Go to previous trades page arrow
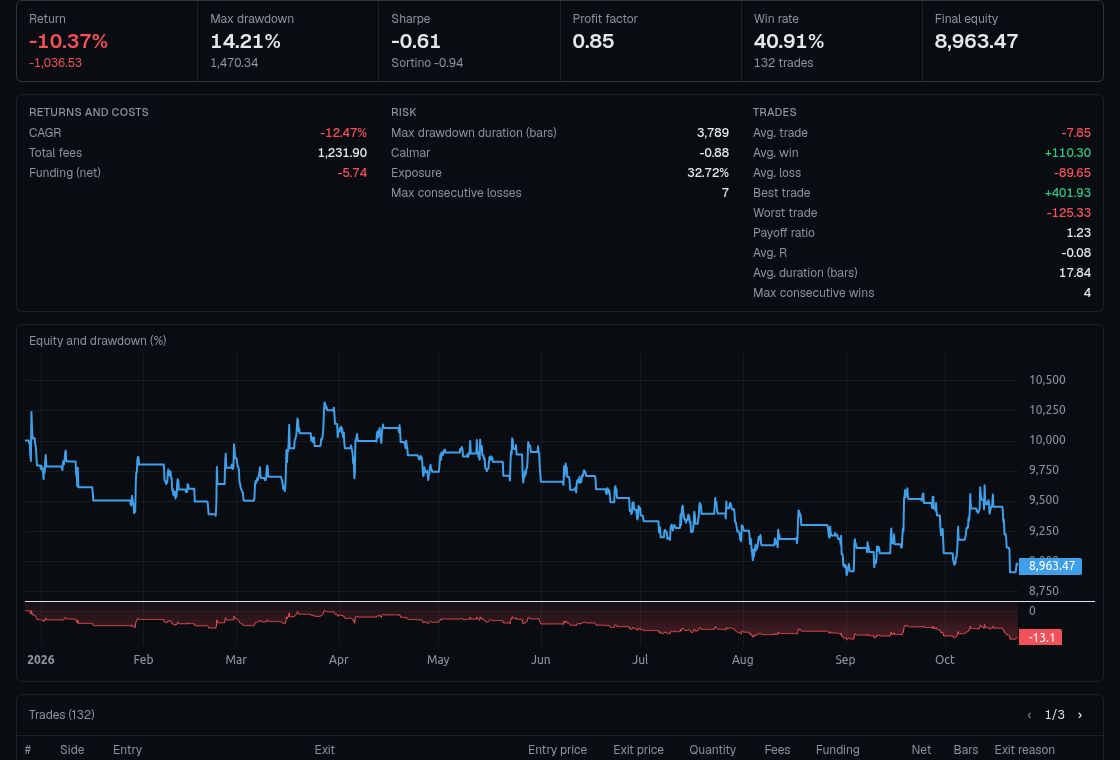Screen dimensions: 1120x760 [x=1029, y=715]
